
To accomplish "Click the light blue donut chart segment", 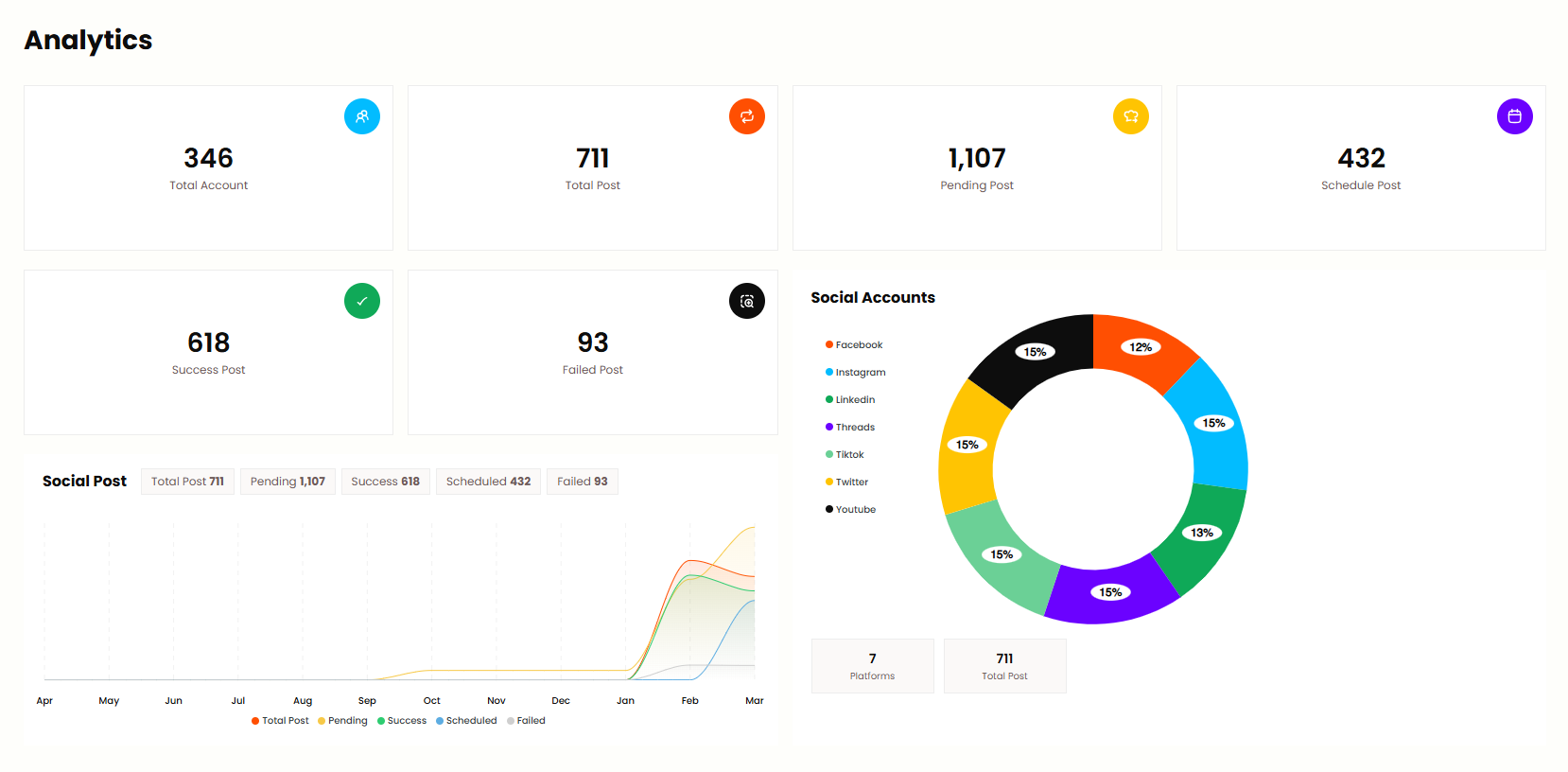I will pyautogui.click(x=1213, y=425).
